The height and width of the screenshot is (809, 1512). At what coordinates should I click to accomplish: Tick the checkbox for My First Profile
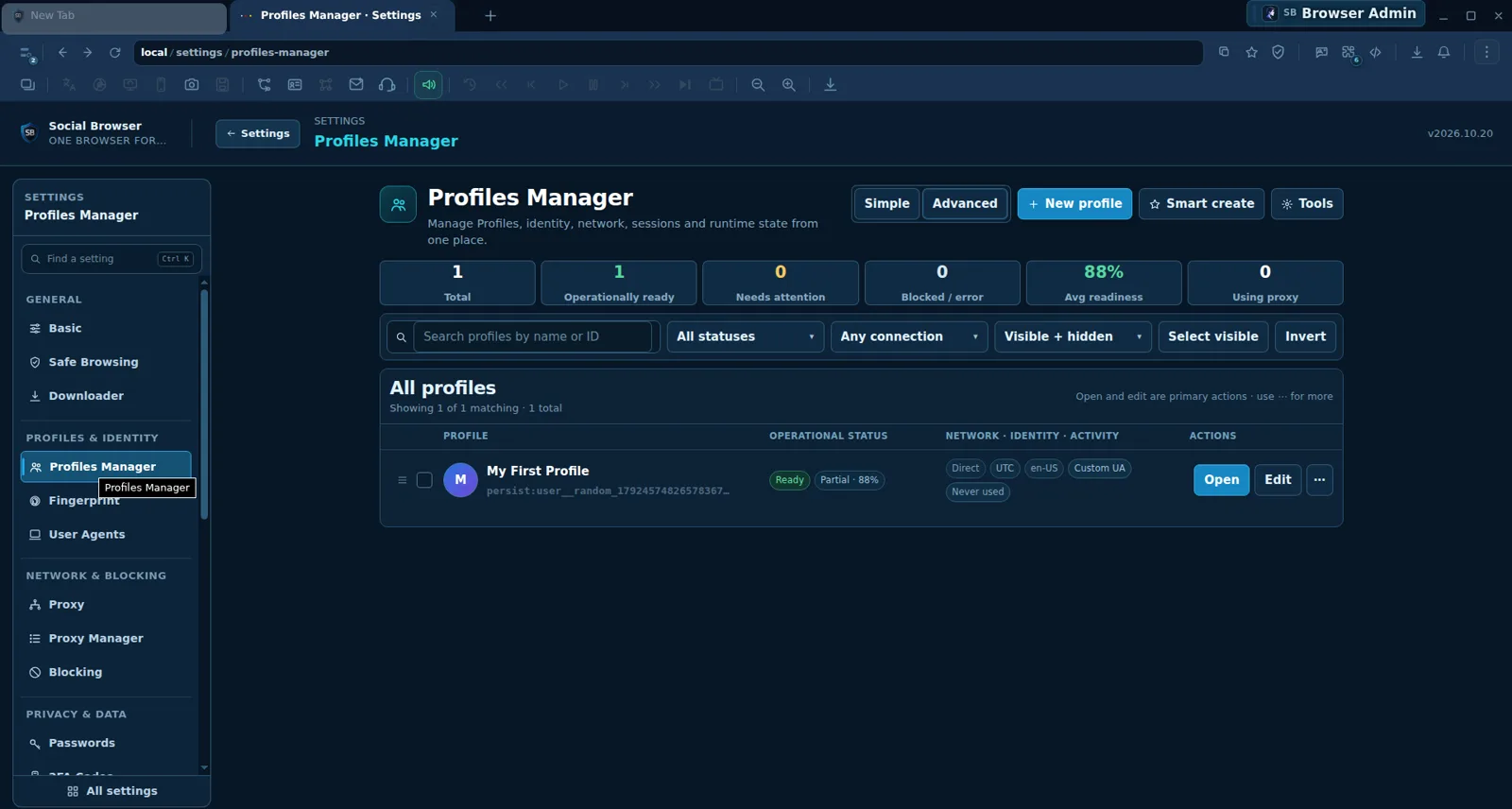[424, 480]
